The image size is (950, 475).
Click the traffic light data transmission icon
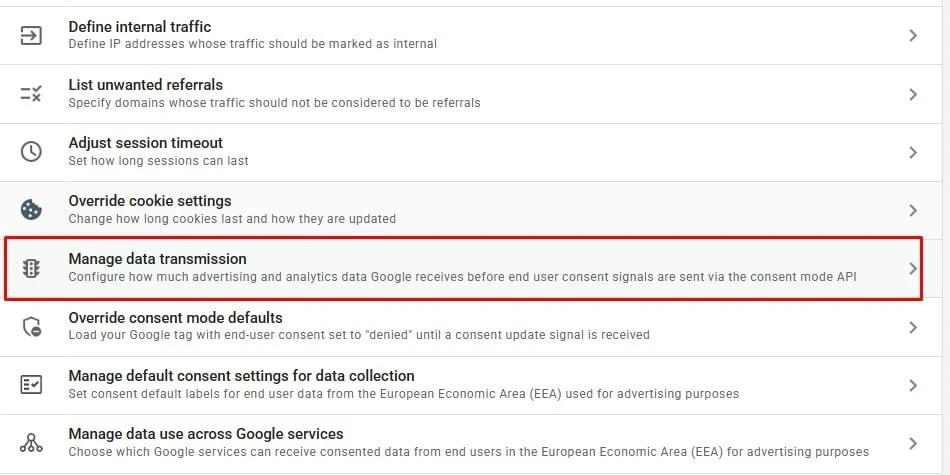click(x=31, y=268)
